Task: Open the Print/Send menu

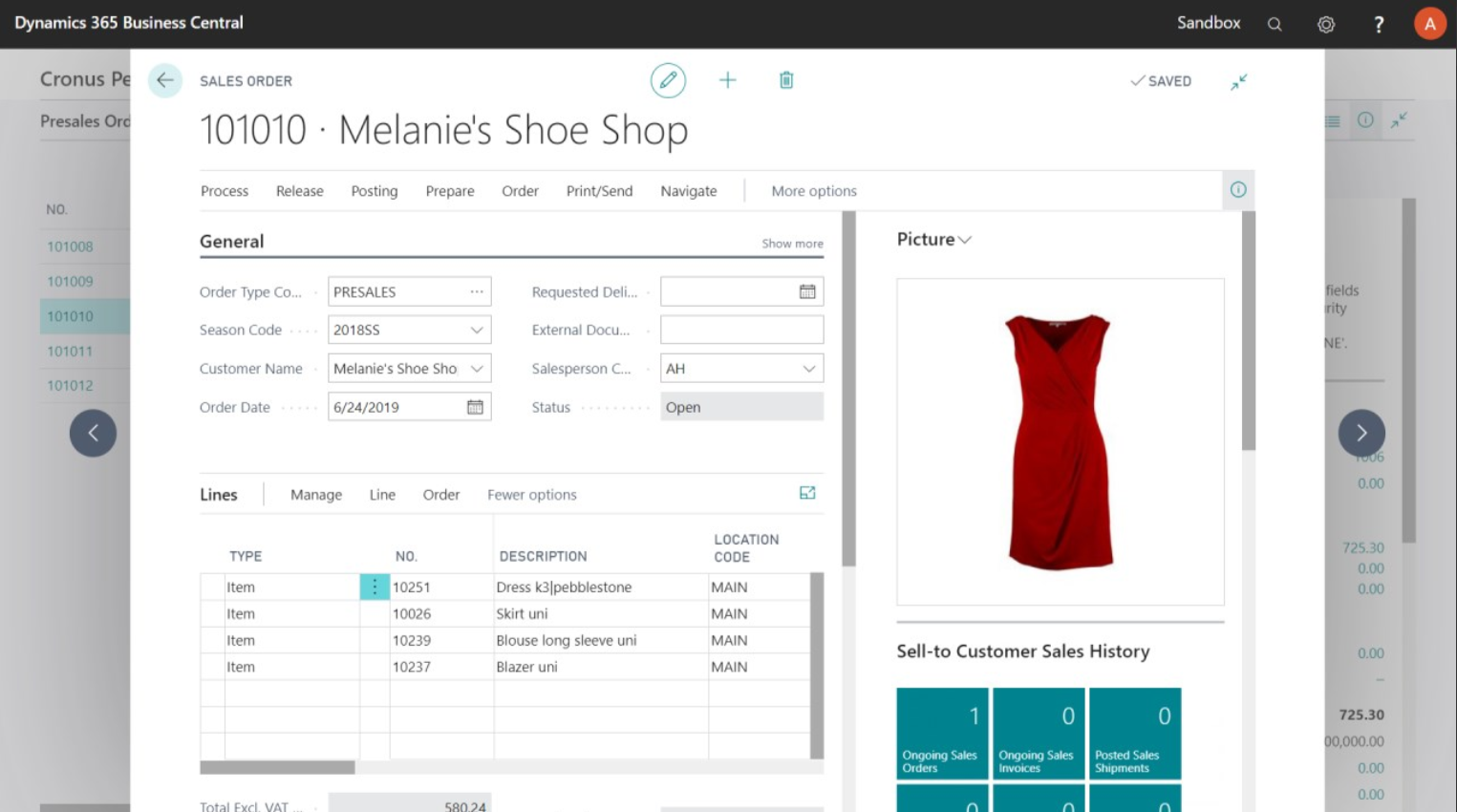Action: (x=599, y=191)
